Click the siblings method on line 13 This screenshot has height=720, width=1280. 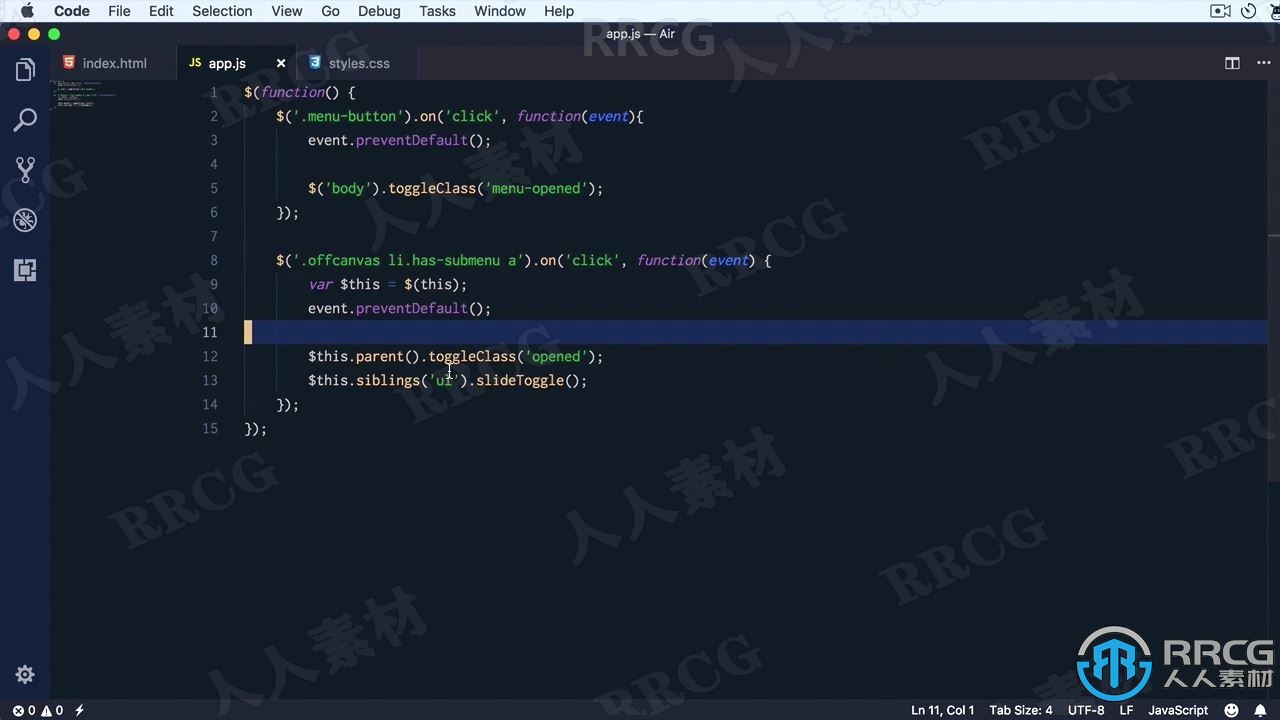pos(387,380)
